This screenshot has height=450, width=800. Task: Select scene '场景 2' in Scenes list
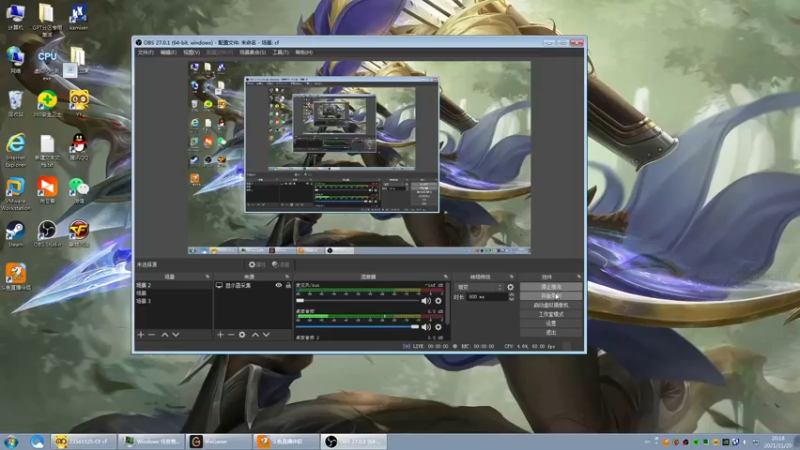pos(173,285)
